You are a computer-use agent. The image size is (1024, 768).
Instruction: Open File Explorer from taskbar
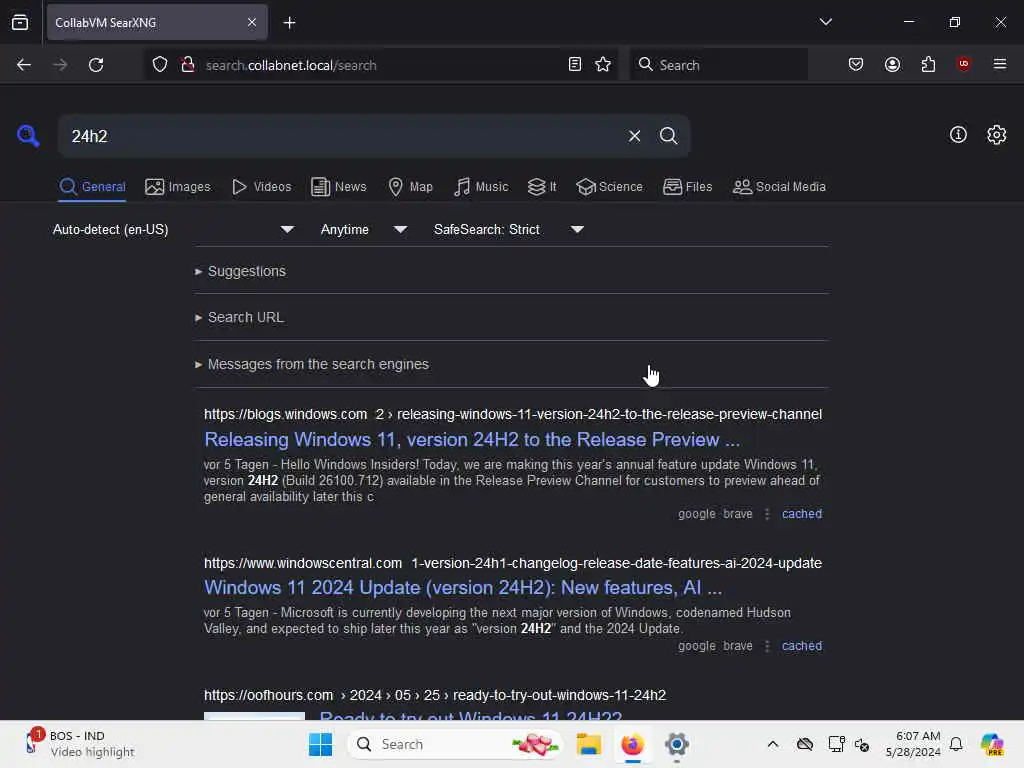[588, 744]
